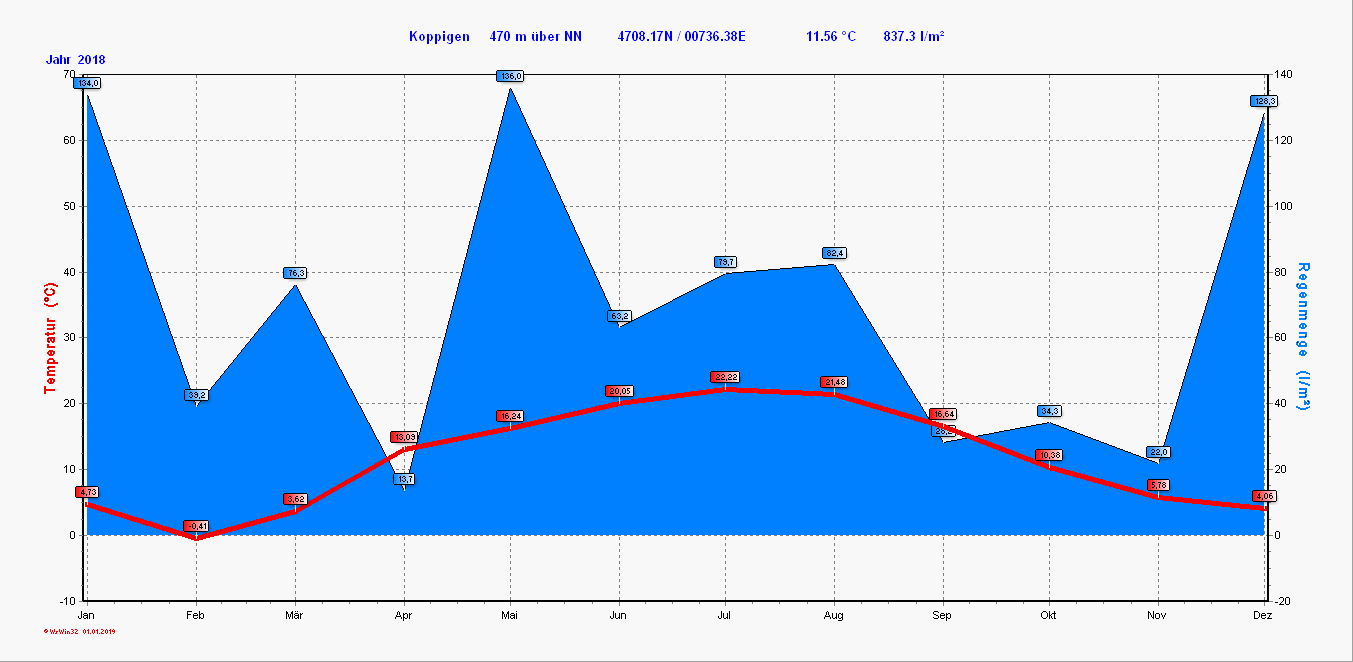The image size is (1353, 662).
Task: Click the January rainfall label 134,0
Action: tap(88, 83)
